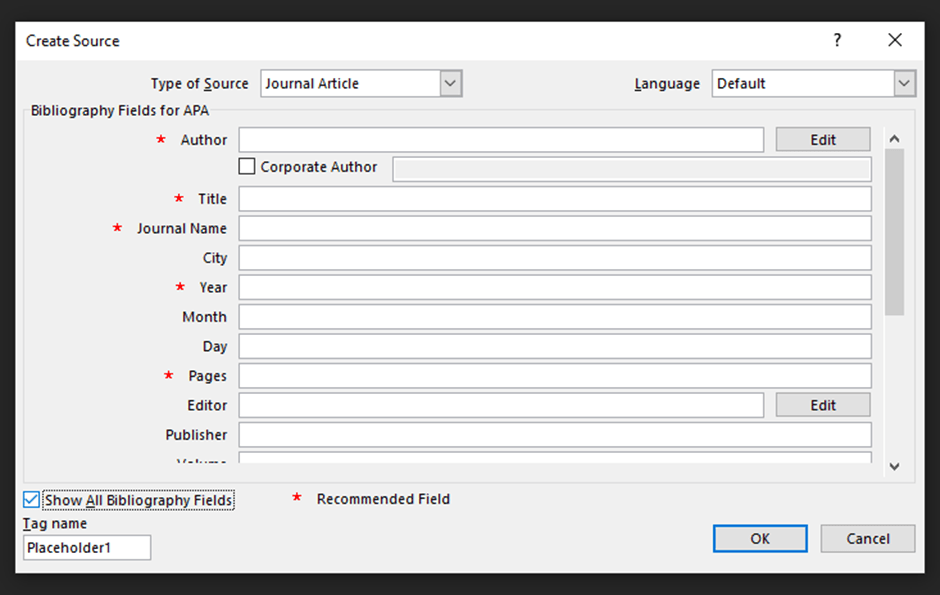Focus the Author text field
940x595 pixels.
[500, 140]
